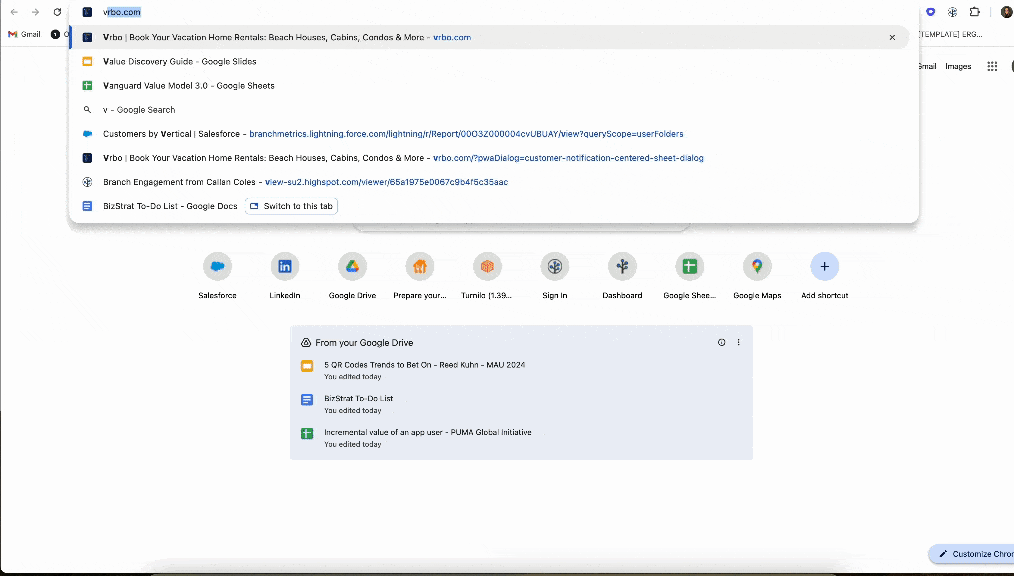This screenshot has height=576, width=1014.
Task: Open the Customize Chrome button
Action: (971, 554)
